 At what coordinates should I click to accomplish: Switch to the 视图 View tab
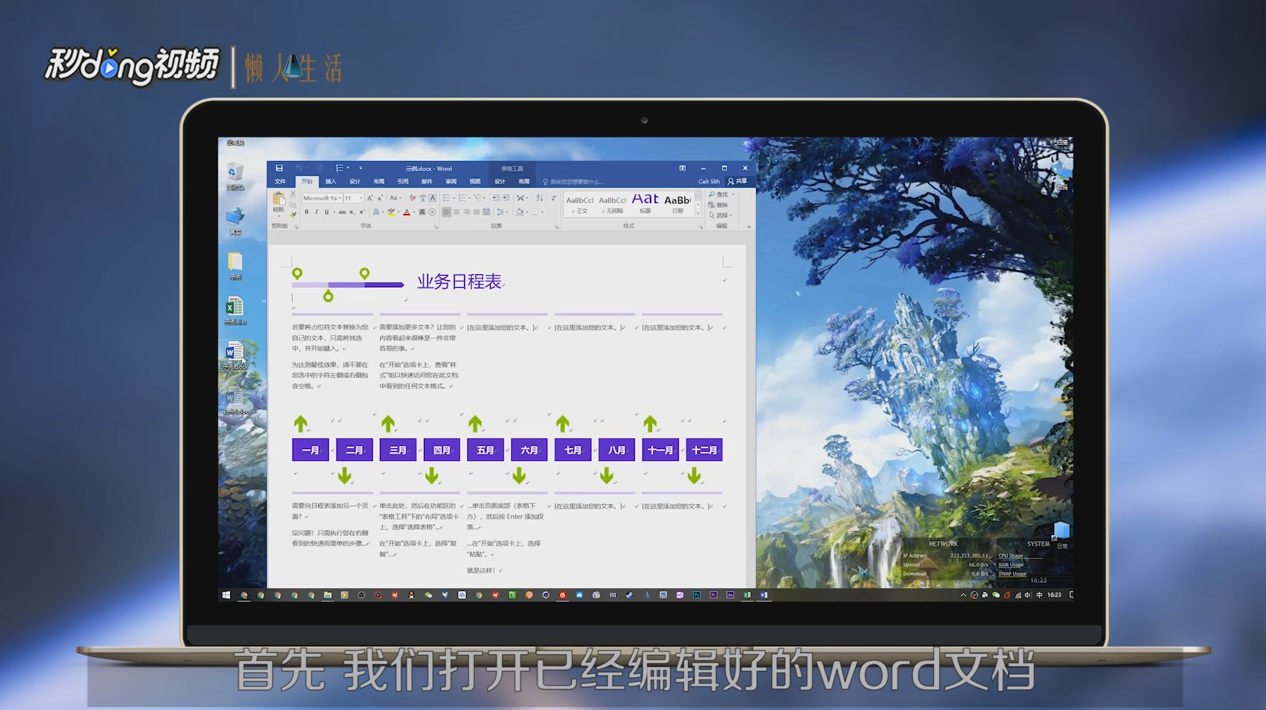(475, 181)
